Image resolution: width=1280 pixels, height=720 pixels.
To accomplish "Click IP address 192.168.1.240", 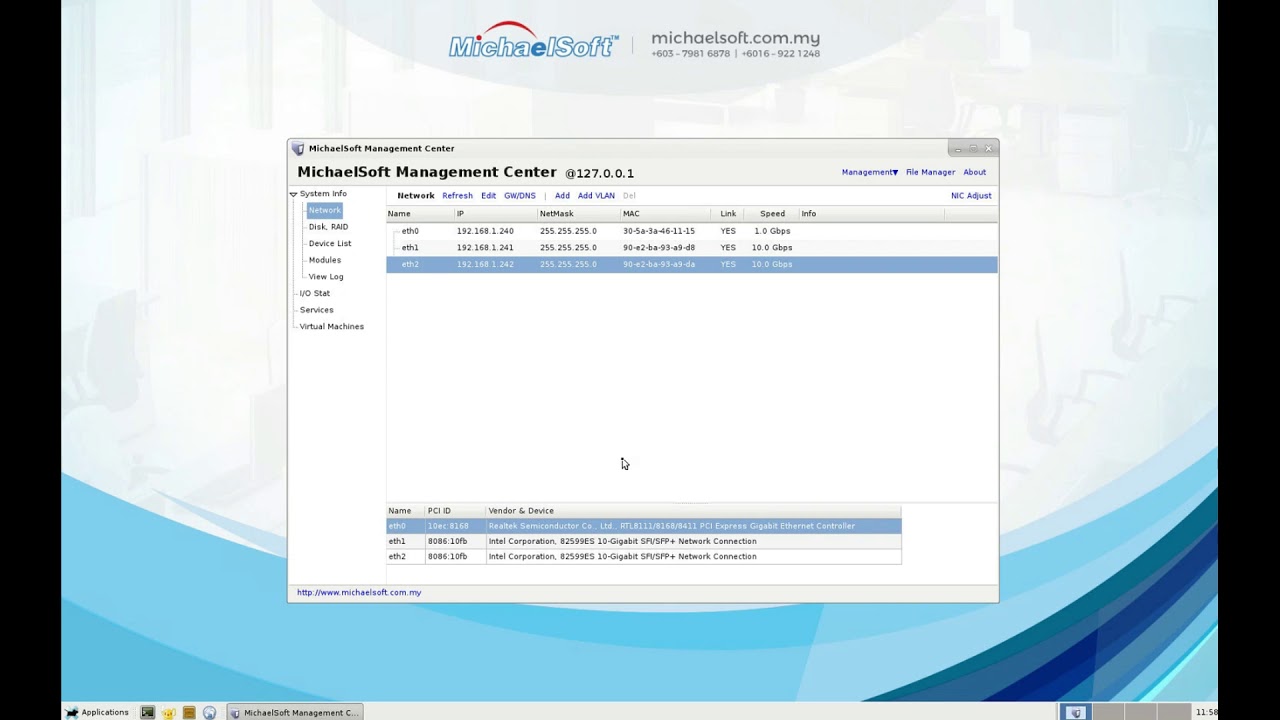I will (485, 231).
